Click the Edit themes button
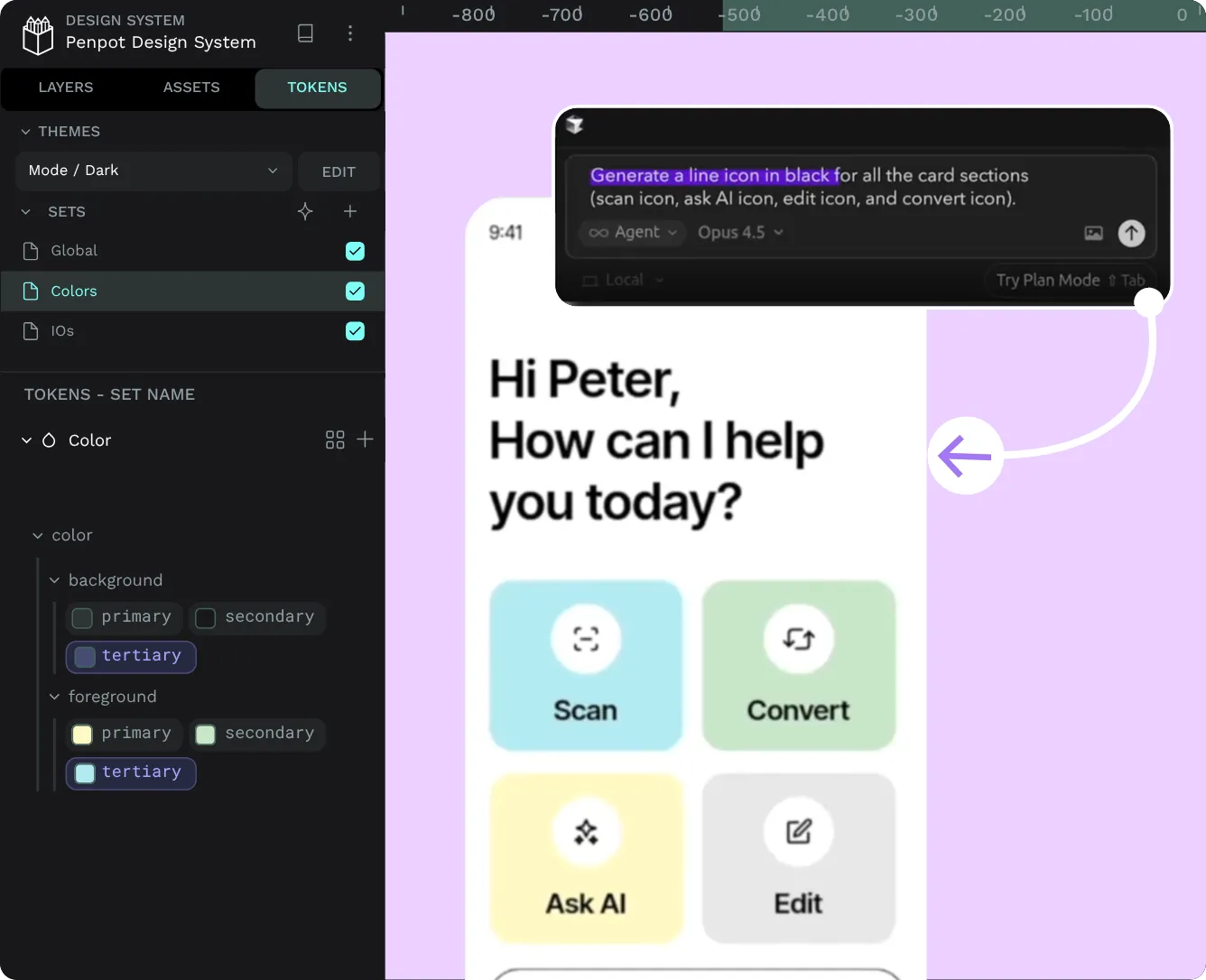The width and height of the screenshot is (1206, 980). click(339, 171)
